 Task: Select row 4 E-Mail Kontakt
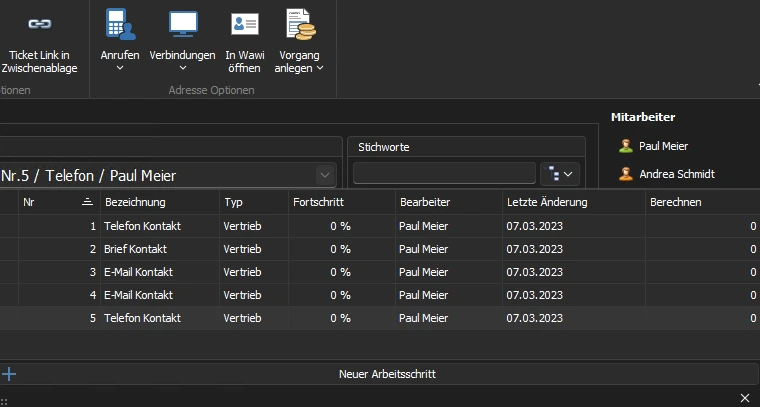[380, 295]
